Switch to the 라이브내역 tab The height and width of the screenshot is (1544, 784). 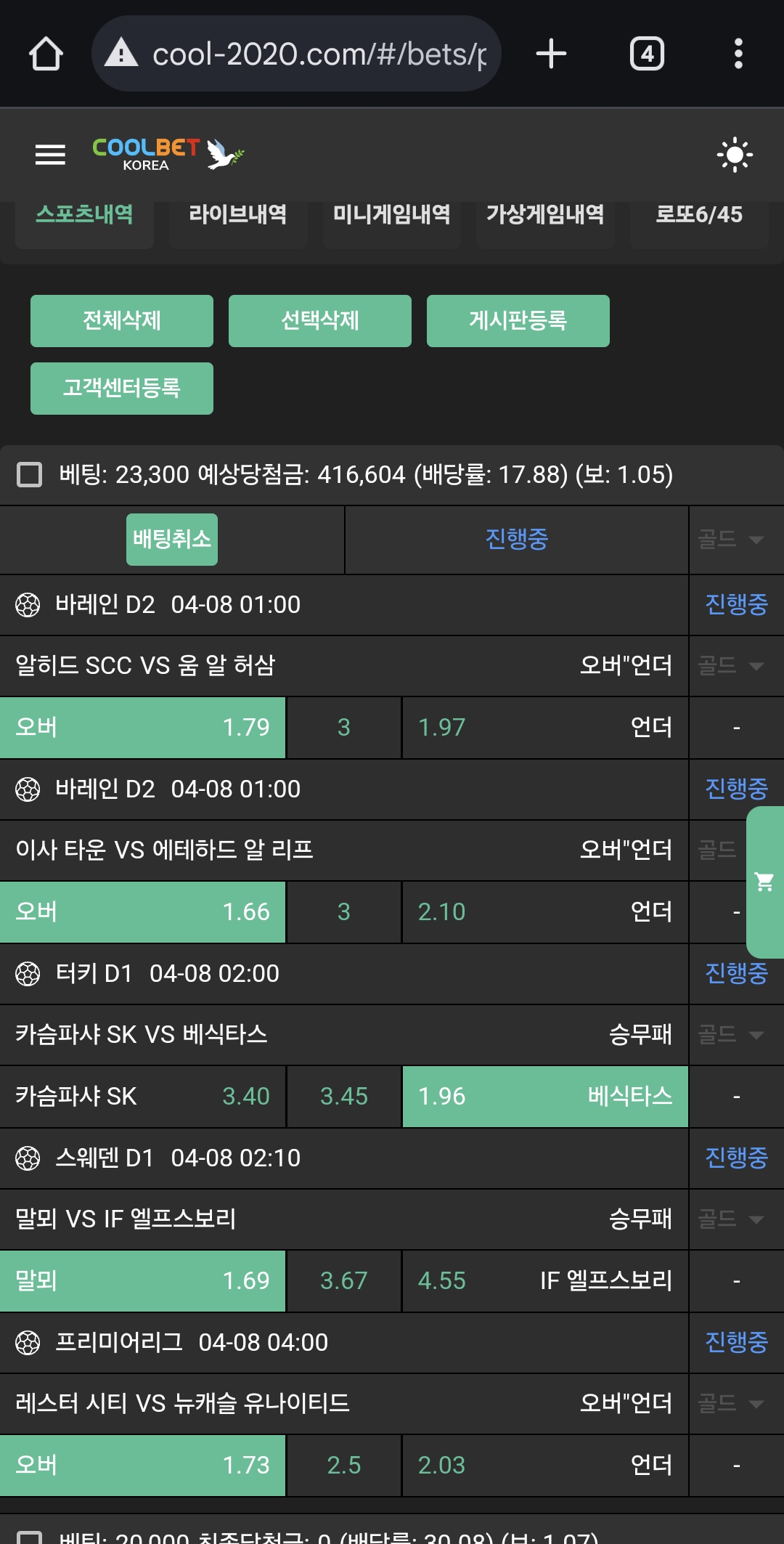tap(238, 215)
